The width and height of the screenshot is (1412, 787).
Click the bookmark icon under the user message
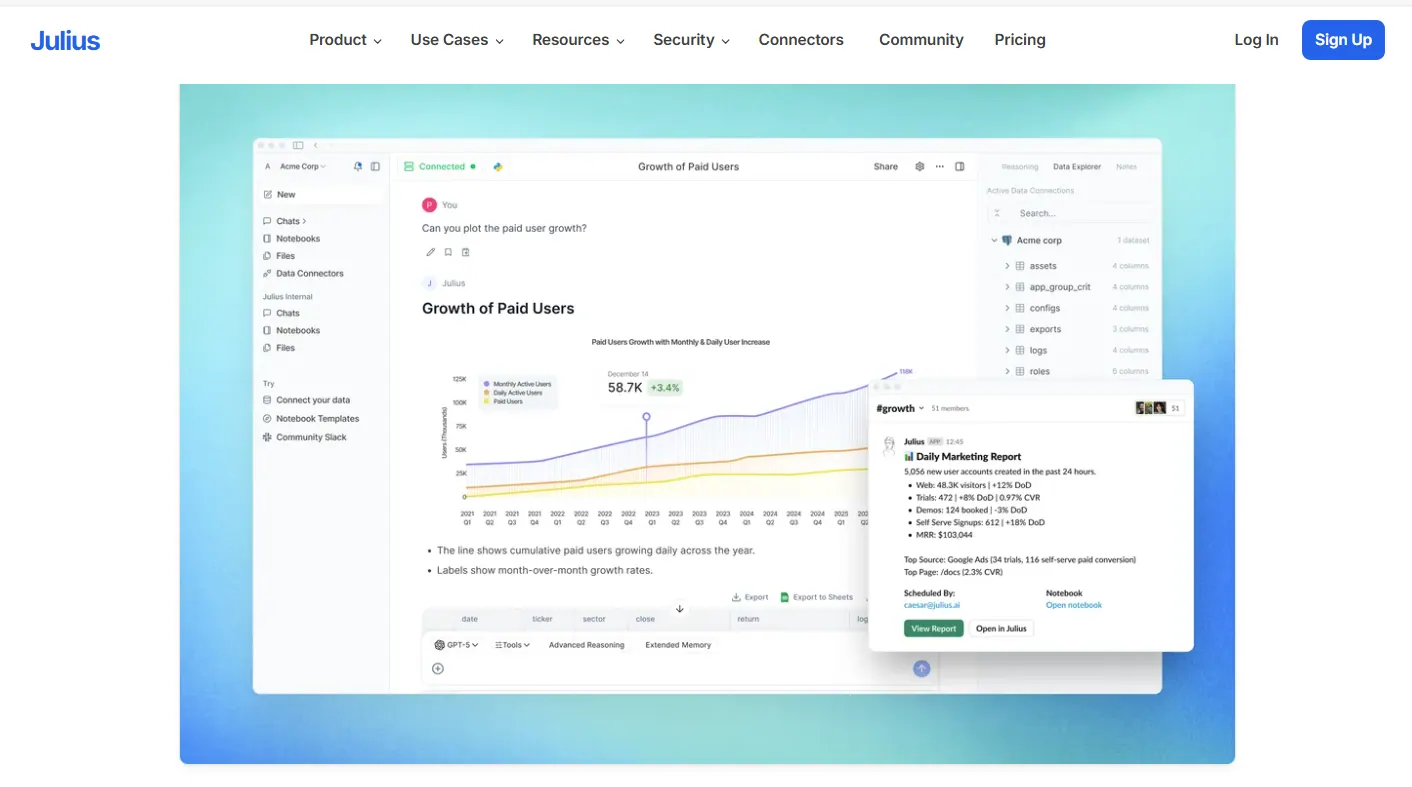[448, 252]
